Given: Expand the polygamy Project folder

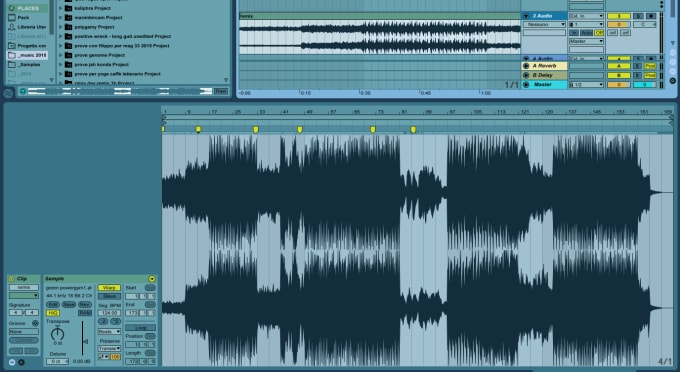Looking at the screenshot, I should click(61, 27).
